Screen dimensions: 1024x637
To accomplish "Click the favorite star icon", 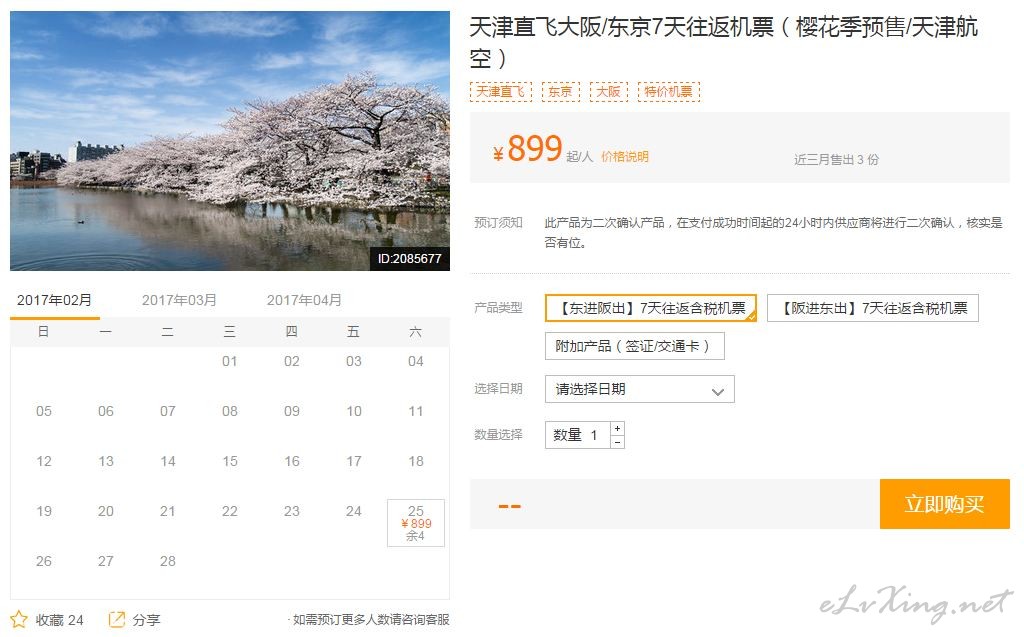I will 19,619.
